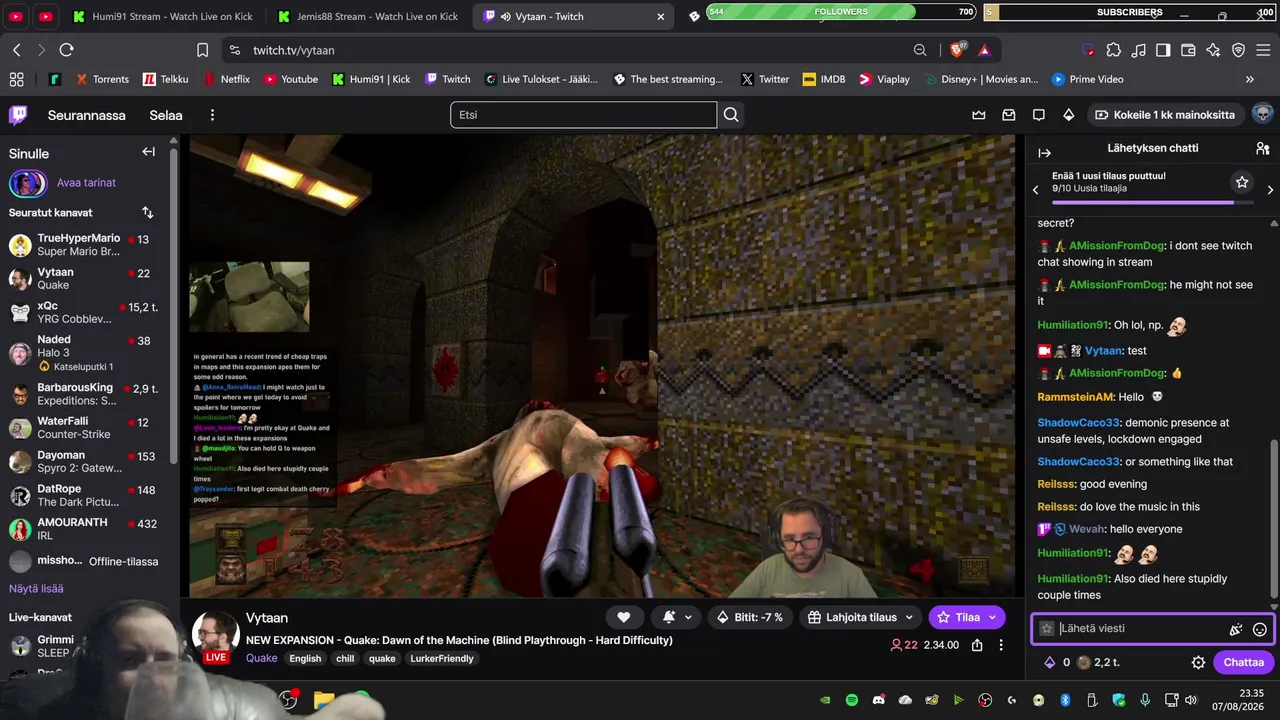Open Brave Leo AI sparkle icon
This screenshot has width=1280, height=720.
pos(1213,50)
